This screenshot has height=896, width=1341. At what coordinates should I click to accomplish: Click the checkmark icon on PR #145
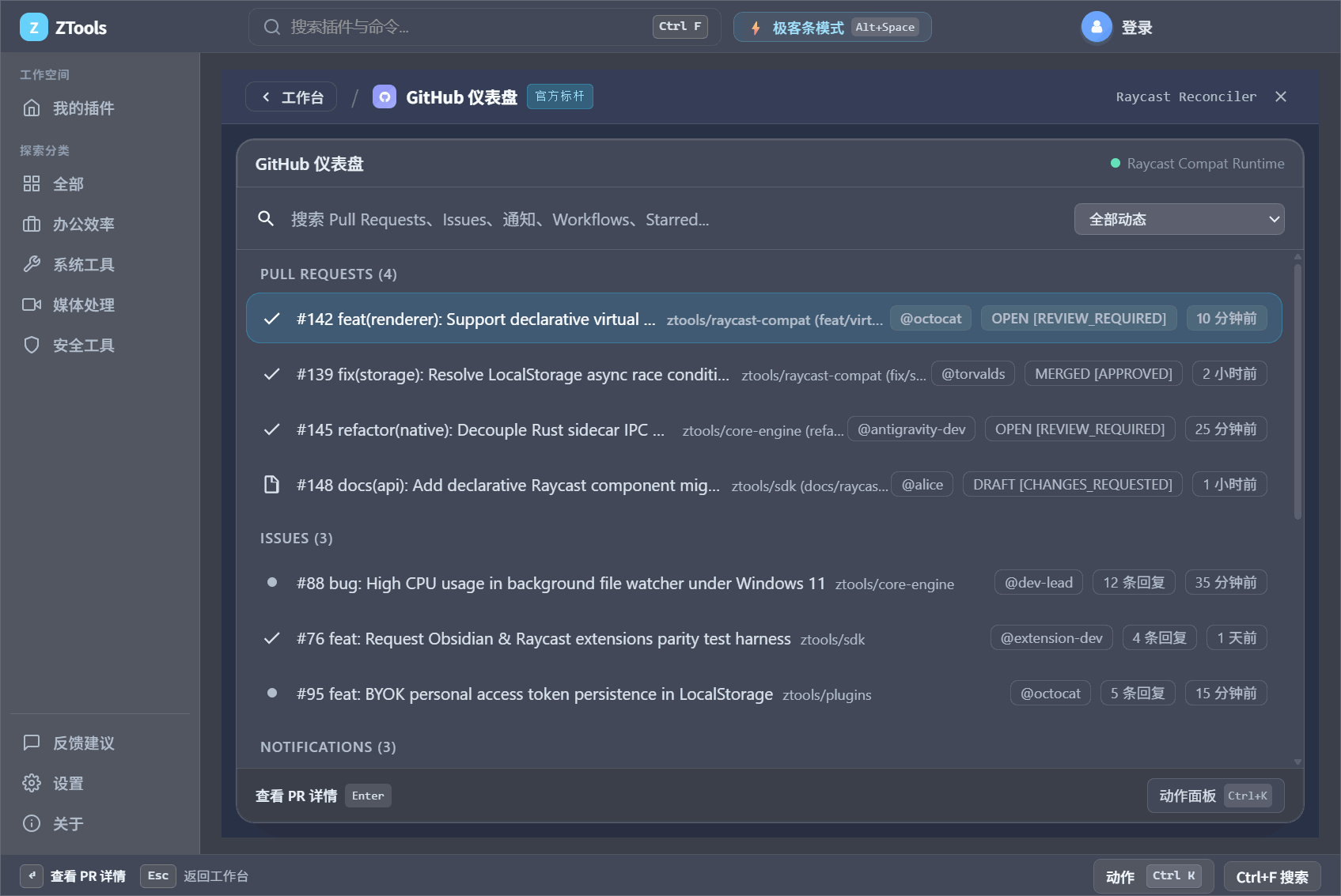coord(271,429)
